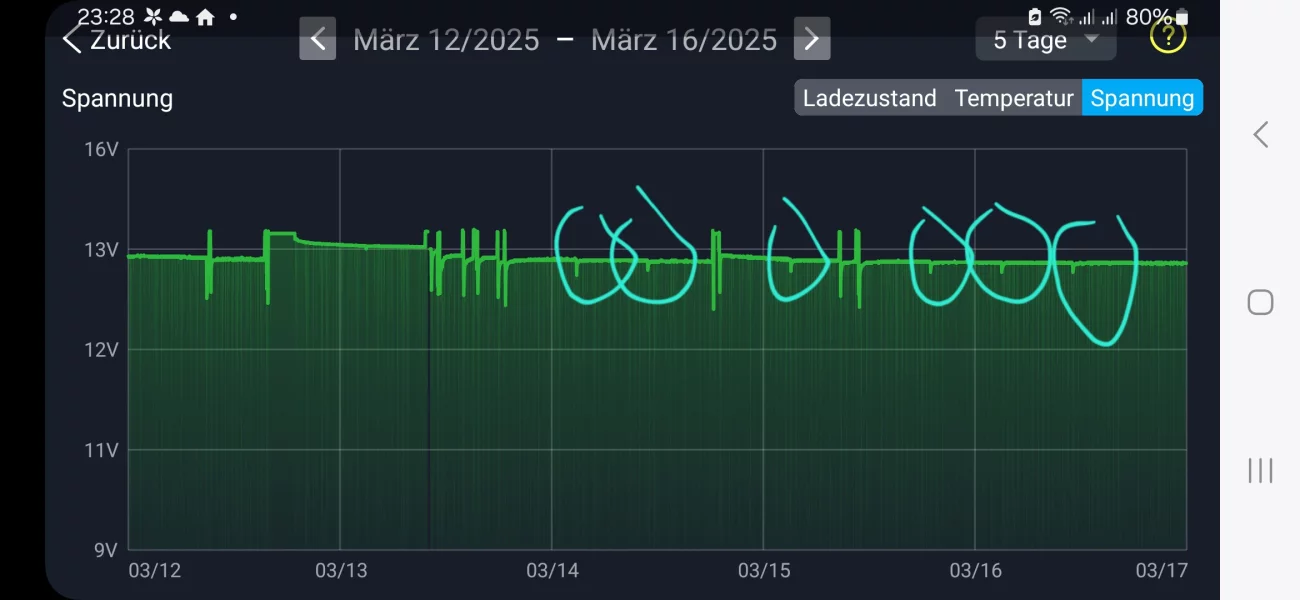This screenshot has height=600, width=1300.
Task: Click the 03/14 date axis label
Action: pos(553,570)
